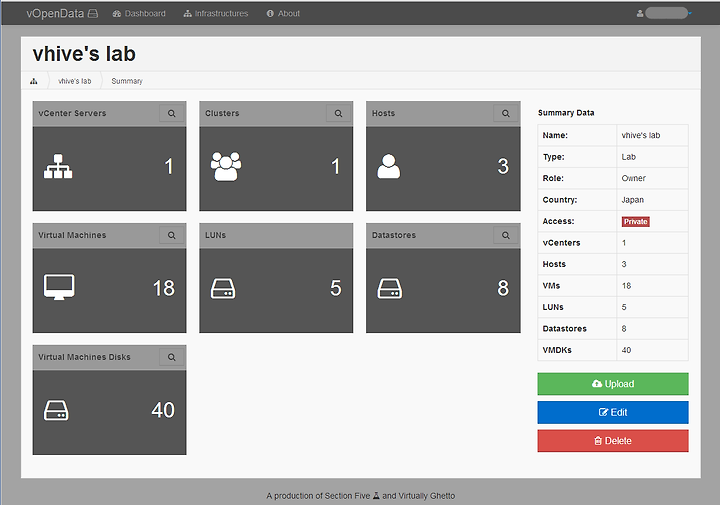Click the Virtual Machines count 18

(x=163, y=288)
